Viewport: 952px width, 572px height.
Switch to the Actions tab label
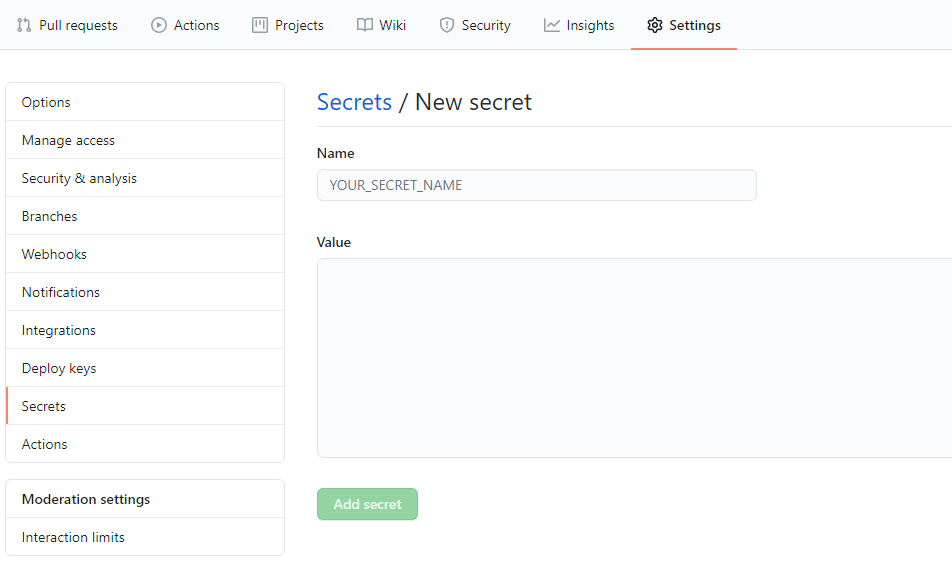pos(197,26)
